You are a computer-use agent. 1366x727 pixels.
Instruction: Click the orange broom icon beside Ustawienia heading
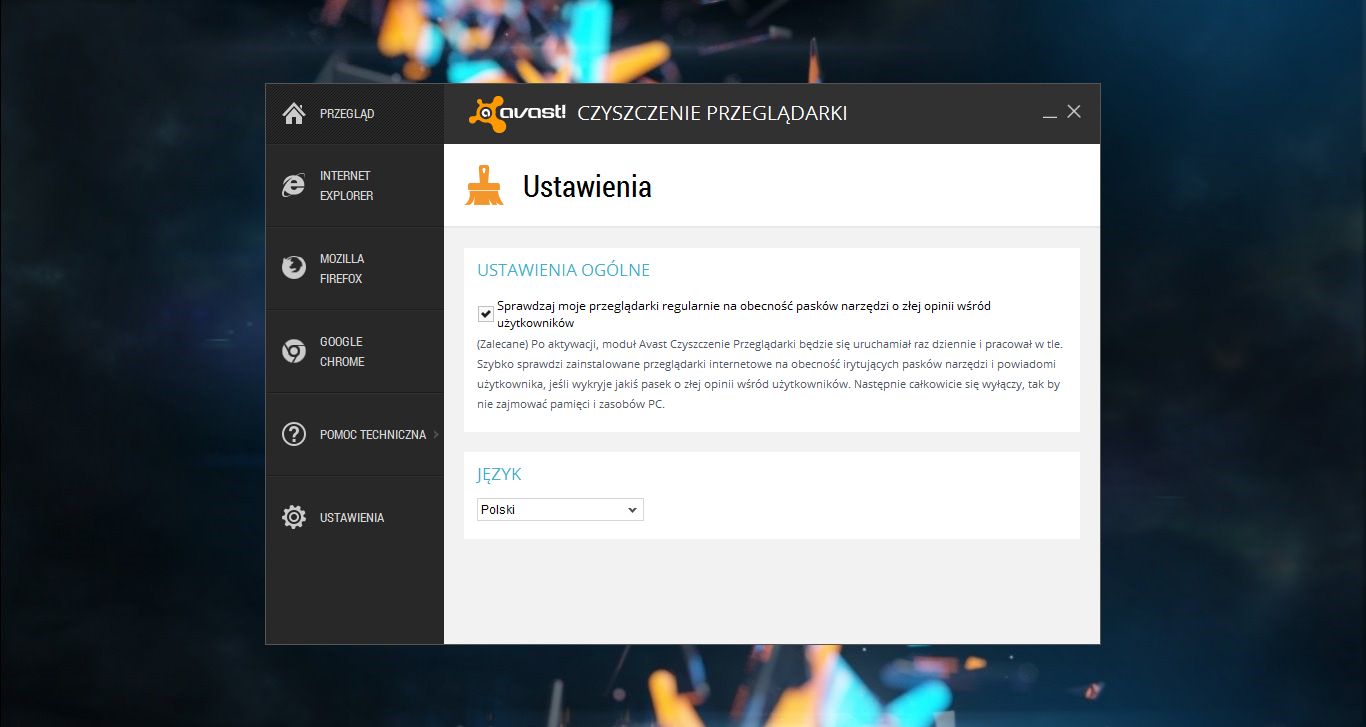click(x=484, y=185)
